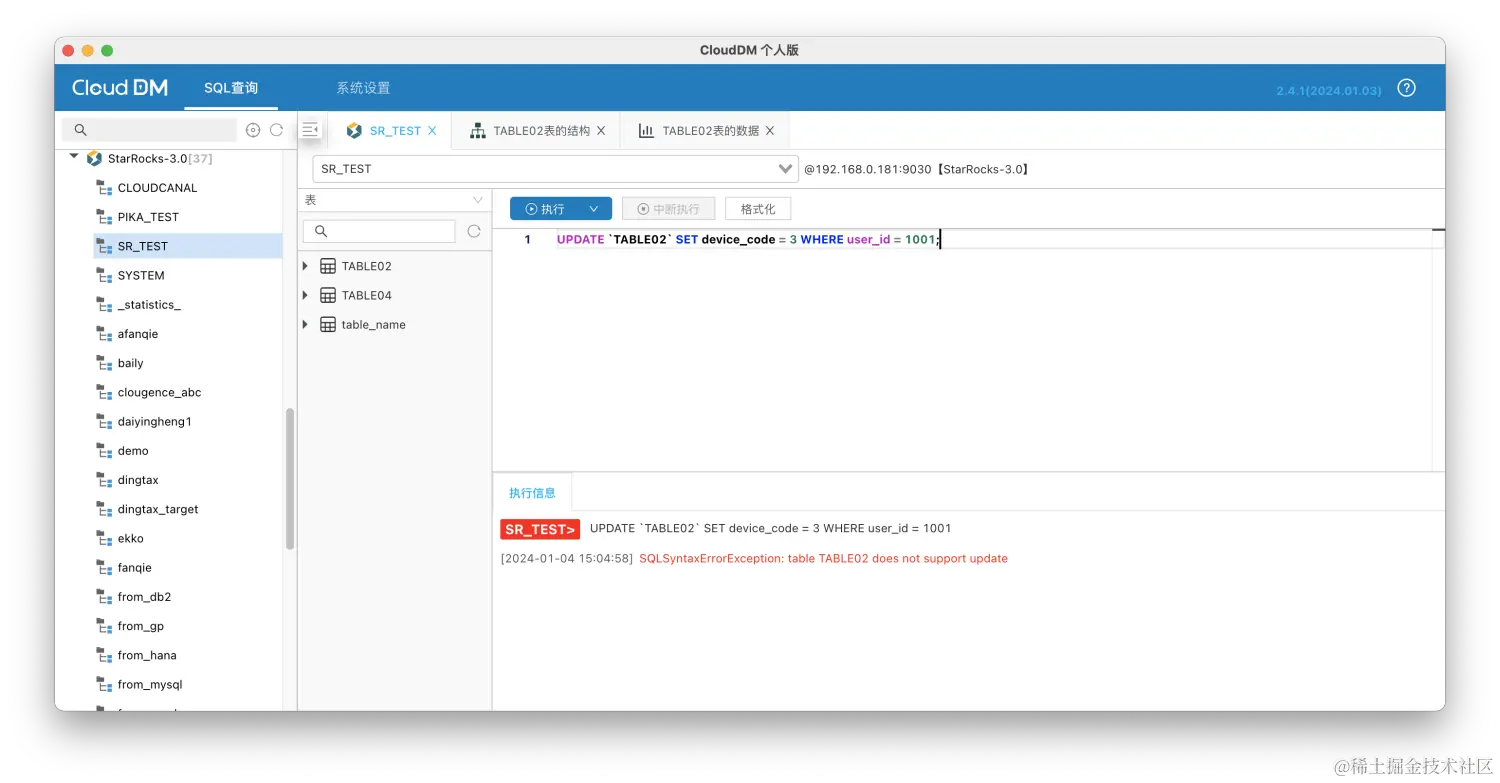The width and height of the screenshot is (1500, 783).
Task: Select the 执行信息 results tab
Action: tap(532, 493)
